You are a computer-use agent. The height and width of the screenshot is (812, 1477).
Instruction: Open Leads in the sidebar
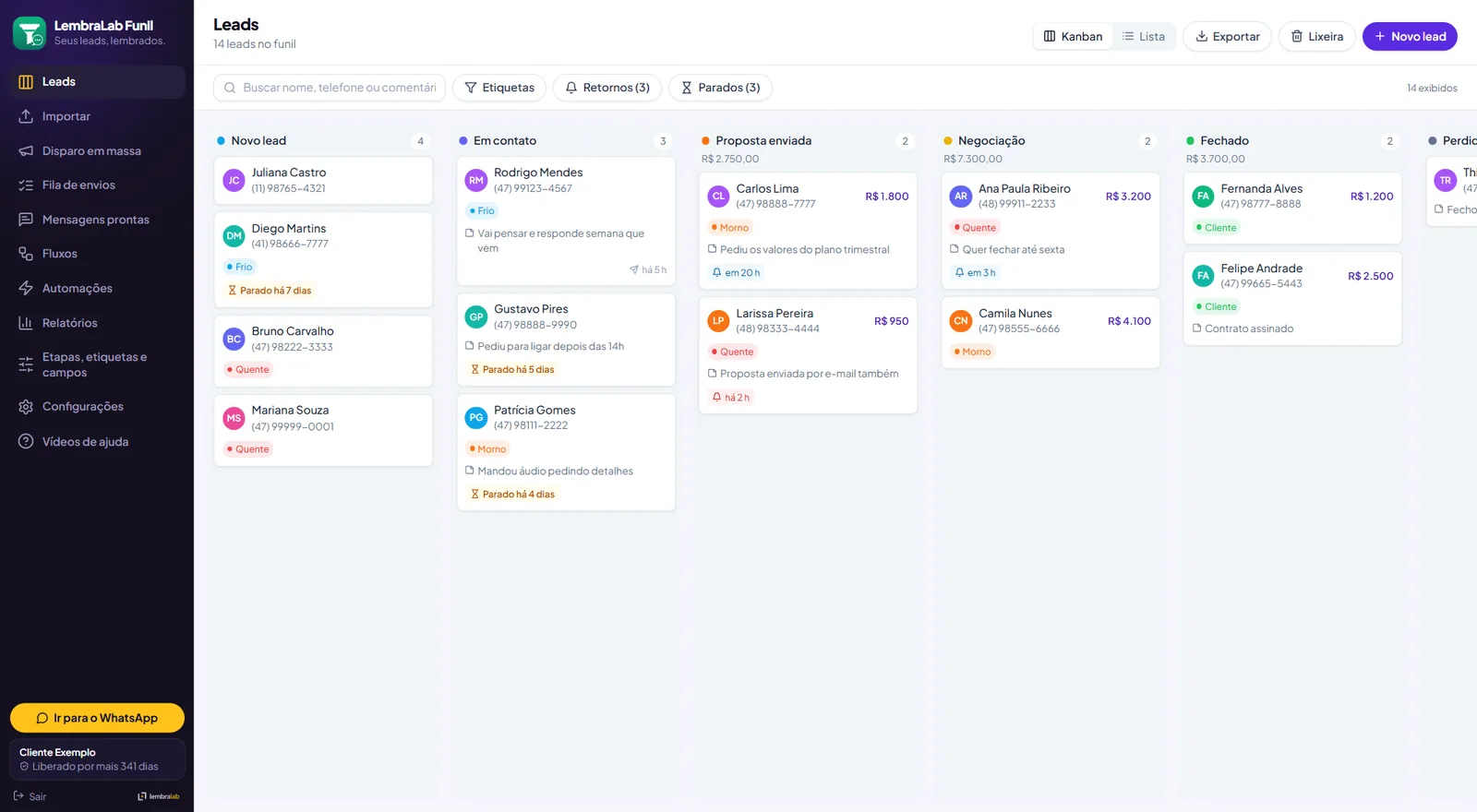(x=97, y=82)
